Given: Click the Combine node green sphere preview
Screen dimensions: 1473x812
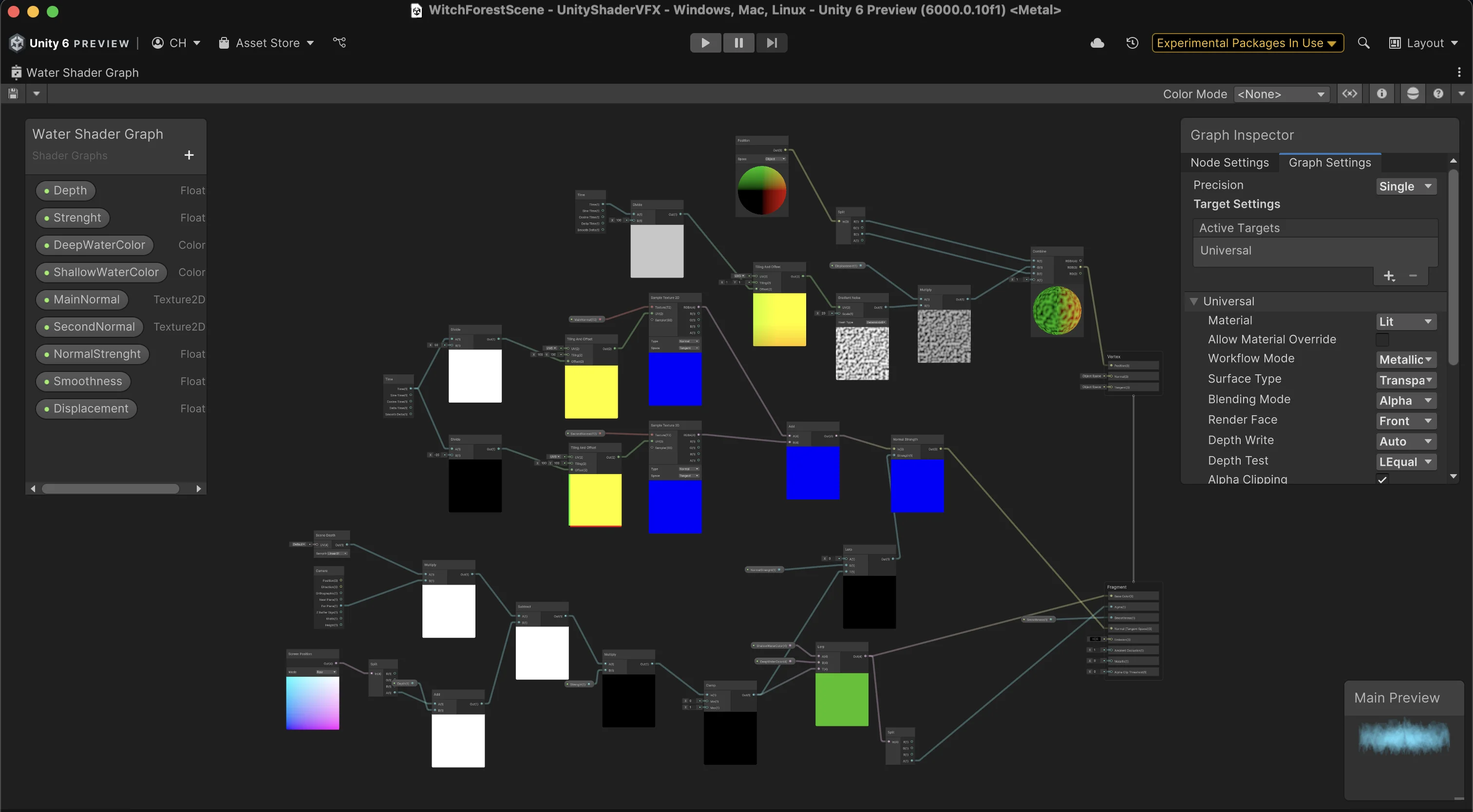Looking at the screenshot, I should coord(1057,310).
